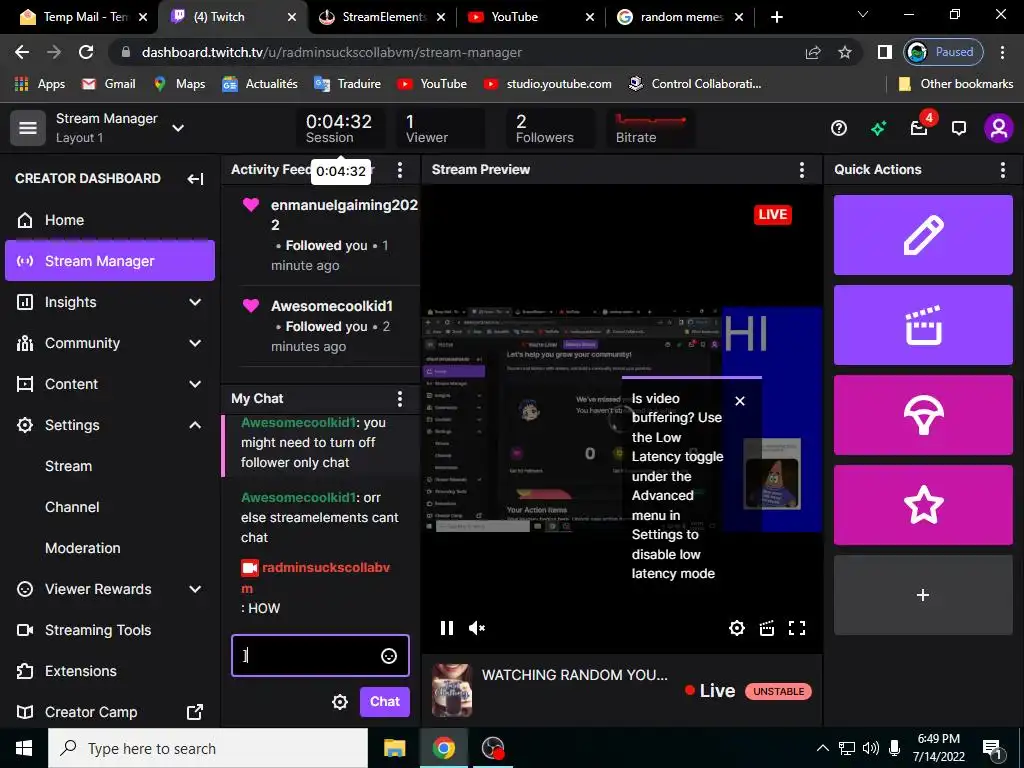Click the 2 Followers stat
Screen dimensions: 1024x768
[x=549, y=128]
